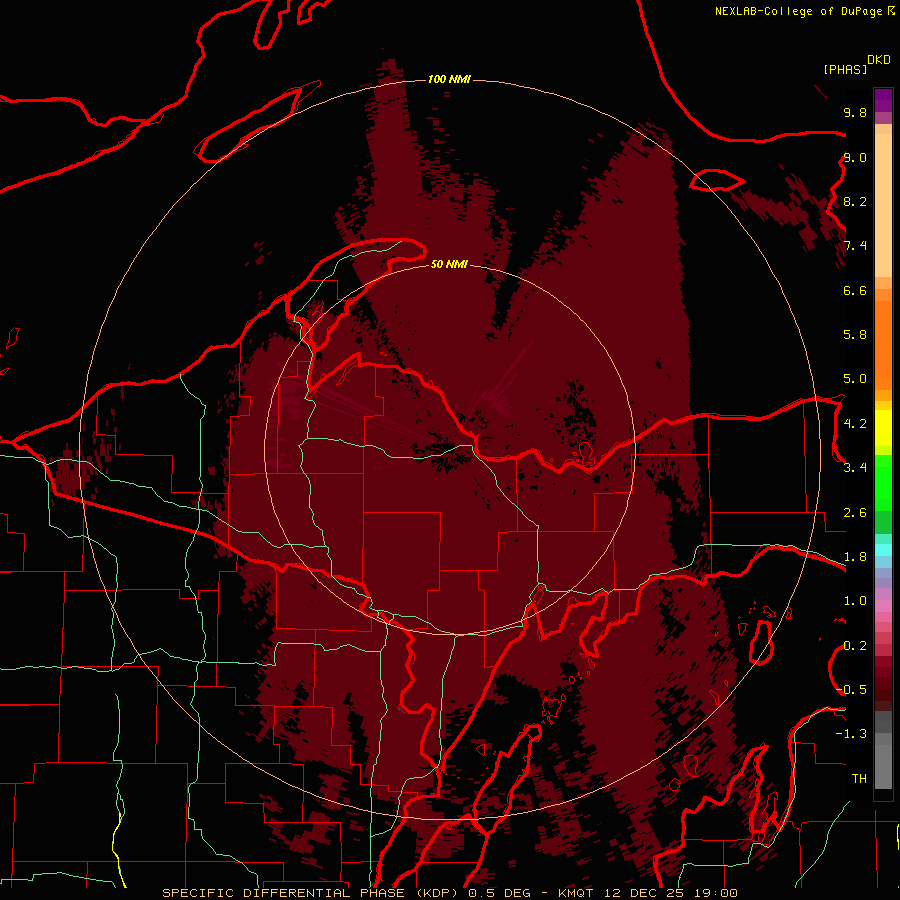Click the 8.2 value on the color scale
This screenshot has height=900, width=900.
click(855, 201)
